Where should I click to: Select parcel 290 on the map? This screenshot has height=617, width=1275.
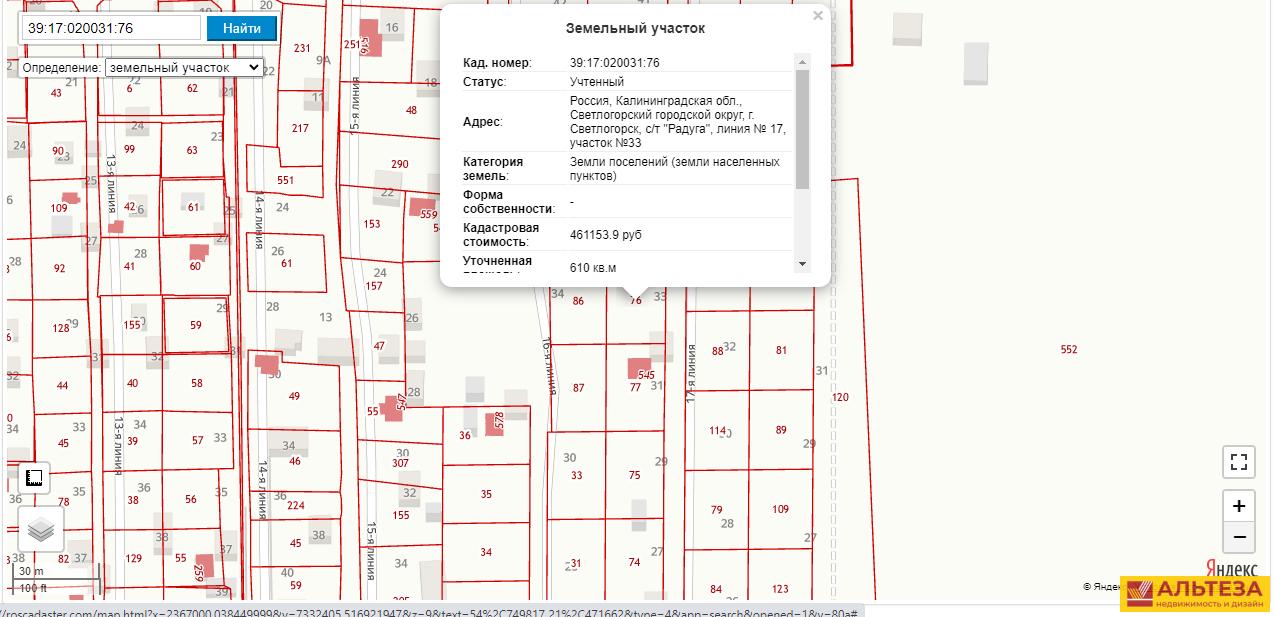(399, 164)
